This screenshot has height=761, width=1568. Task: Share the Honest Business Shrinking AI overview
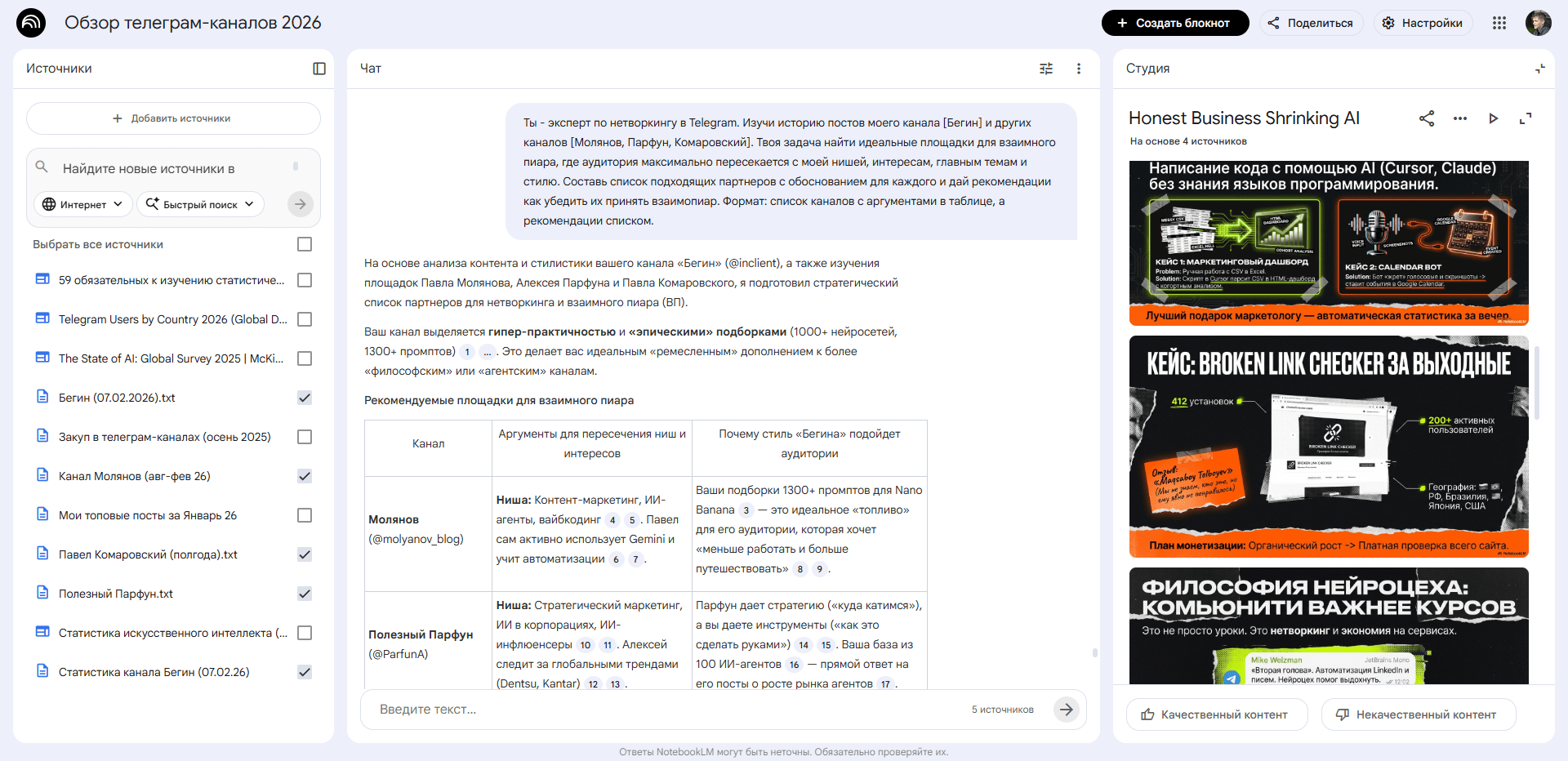point(1427,119)
